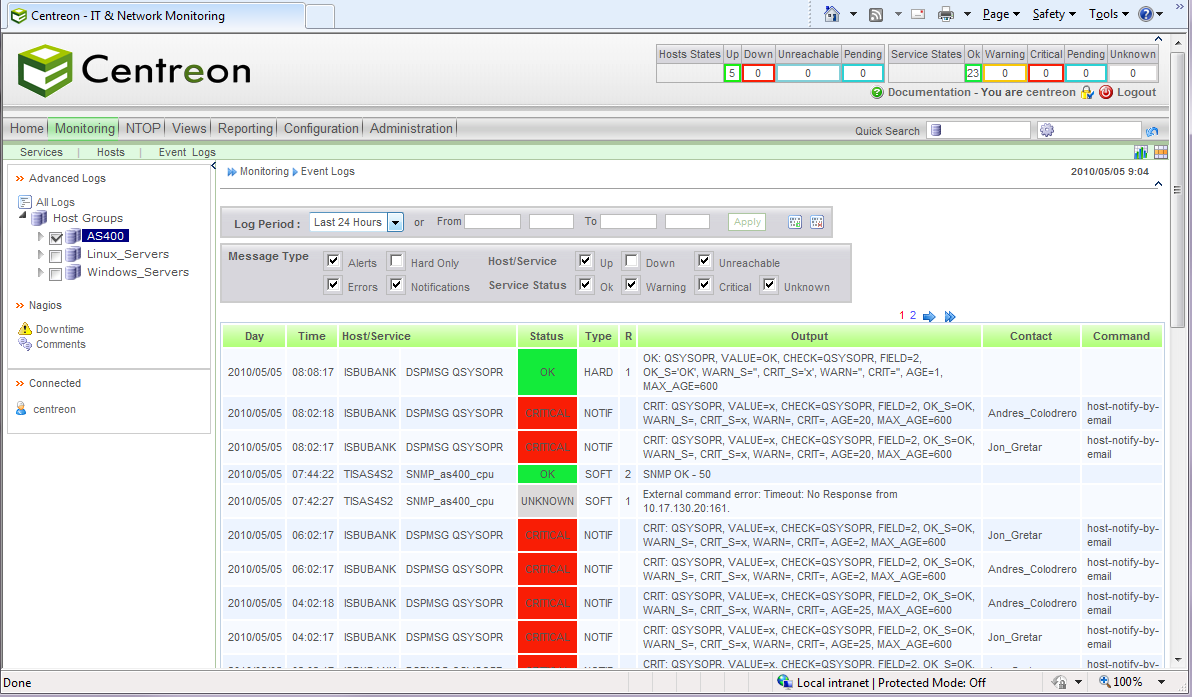Switch to the Hosts tab

[x=110, y=152]
